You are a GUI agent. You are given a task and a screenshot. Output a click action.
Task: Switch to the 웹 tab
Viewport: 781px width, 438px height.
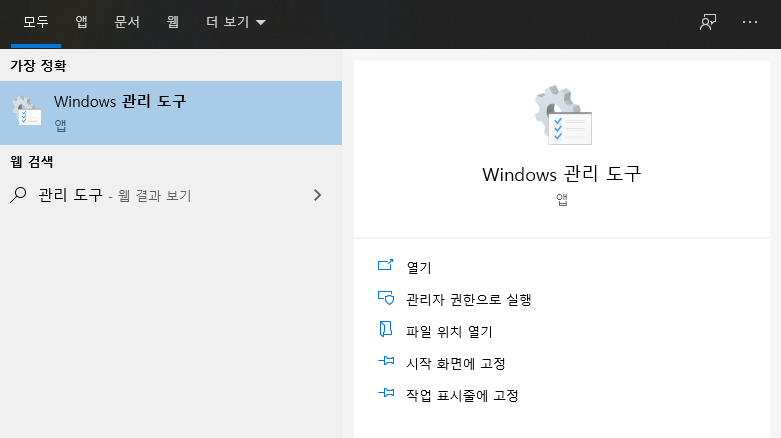pos(172,22)
